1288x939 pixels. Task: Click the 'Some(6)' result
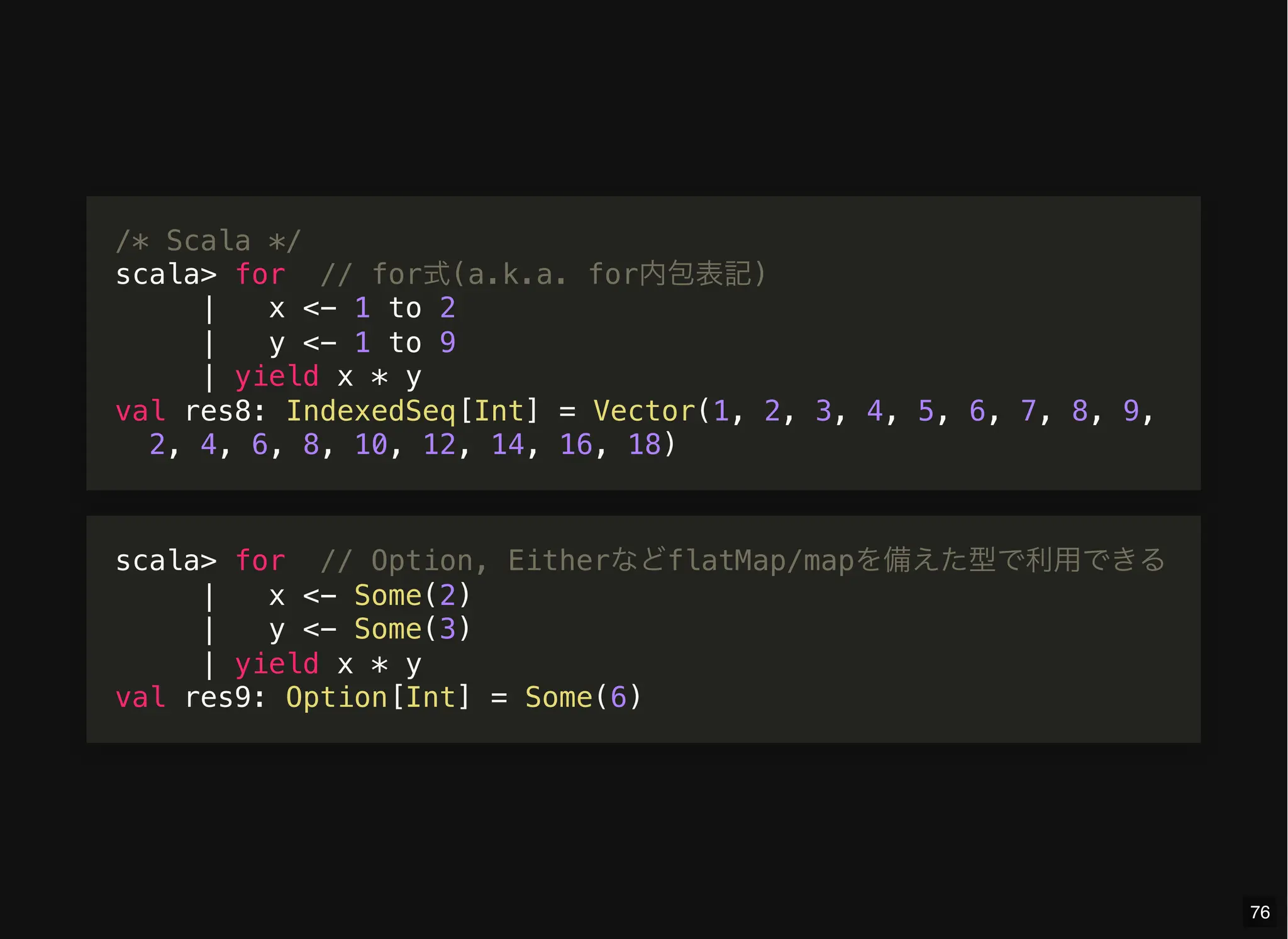pyautogui.click(x=583, y=697)
